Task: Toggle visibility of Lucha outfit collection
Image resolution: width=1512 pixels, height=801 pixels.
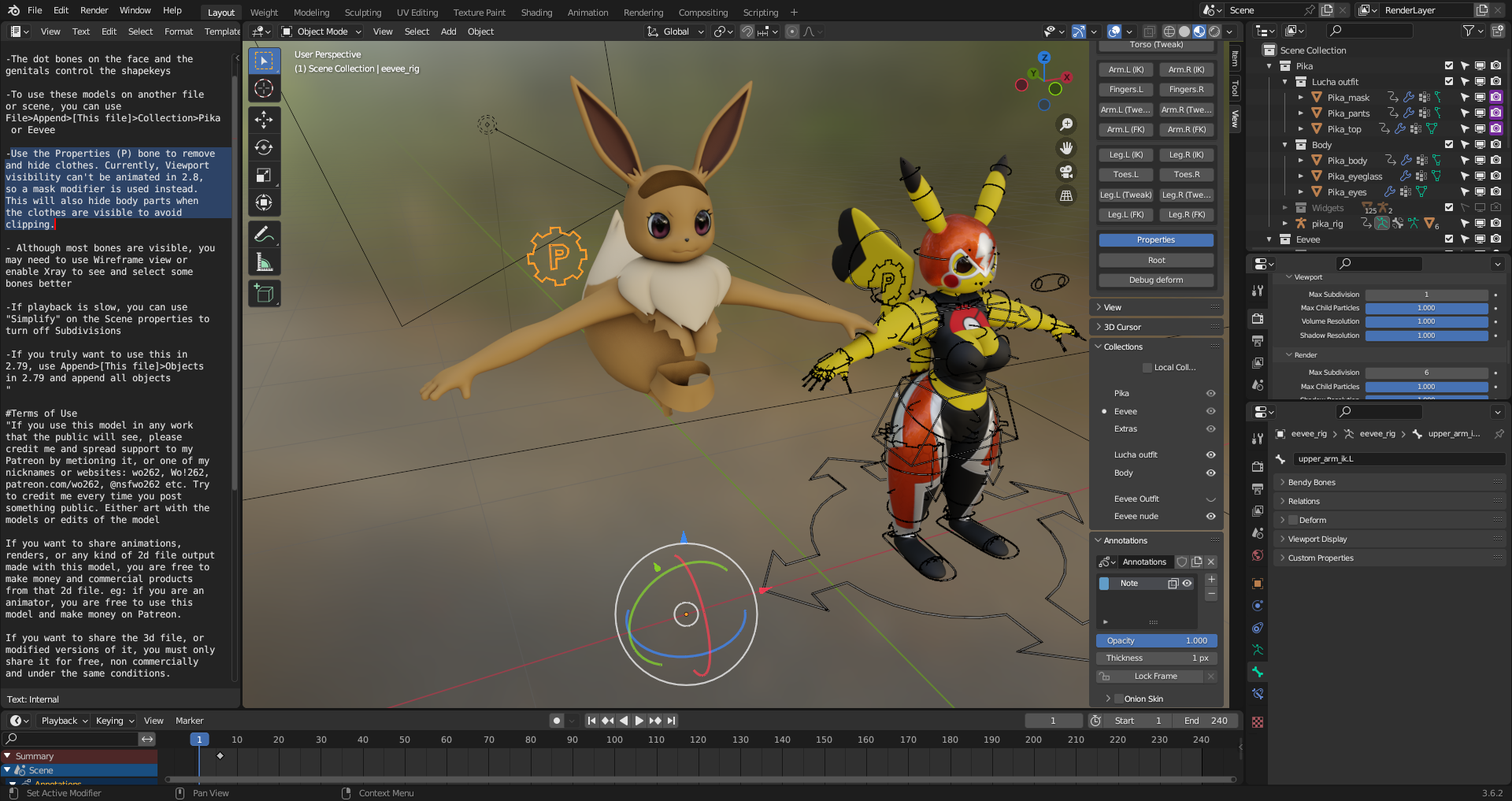Action: coord(1210,454)
